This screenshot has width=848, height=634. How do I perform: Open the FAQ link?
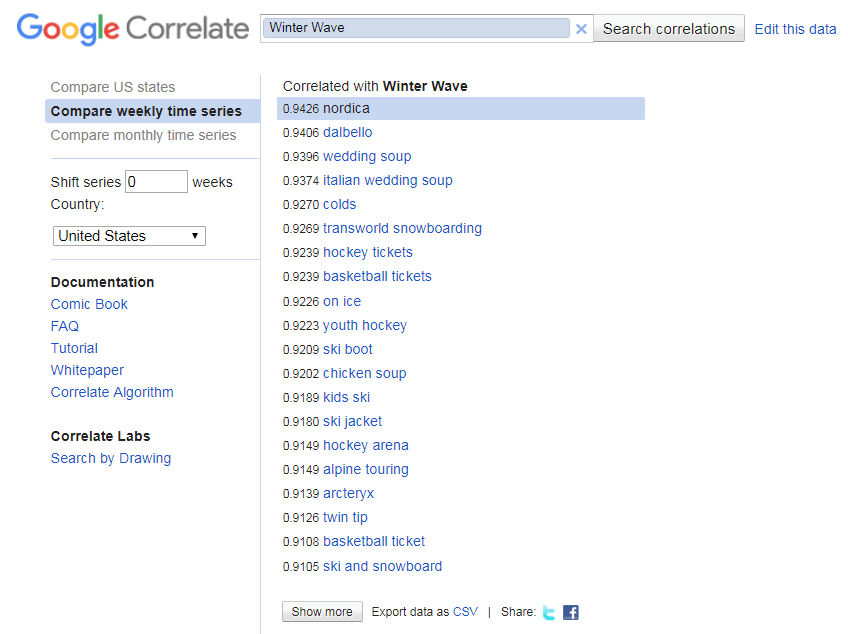[65, 326]
